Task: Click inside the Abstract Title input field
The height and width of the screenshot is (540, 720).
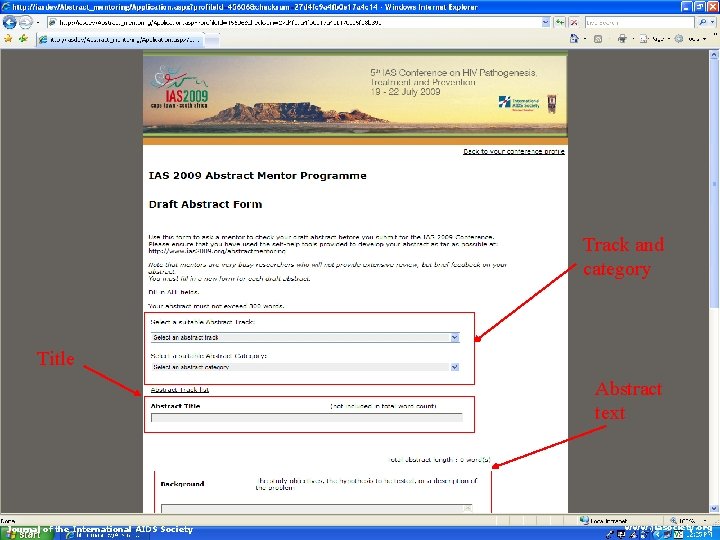Action: [x=306, y=417]
